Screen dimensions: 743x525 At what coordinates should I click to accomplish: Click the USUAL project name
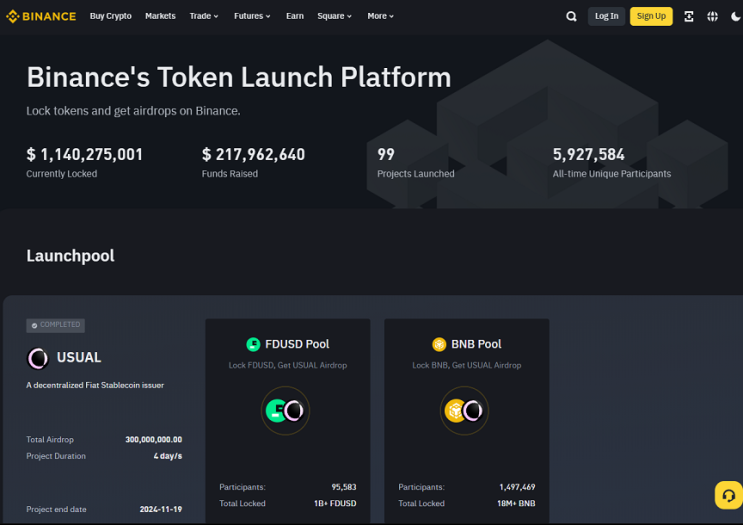pos(79,358)
